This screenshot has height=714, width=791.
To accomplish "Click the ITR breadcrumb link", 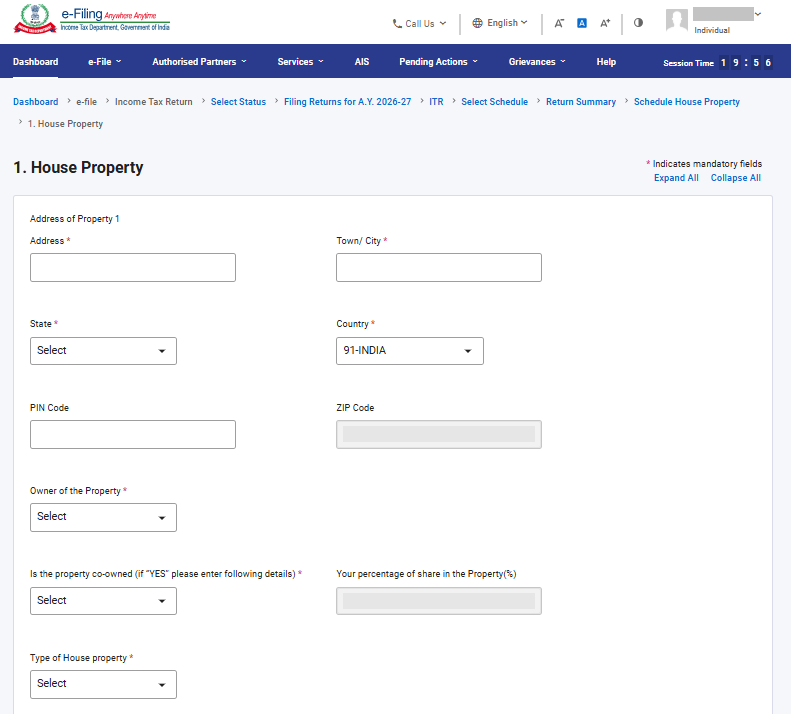I will pyautogui.click(x=436, y=101).
